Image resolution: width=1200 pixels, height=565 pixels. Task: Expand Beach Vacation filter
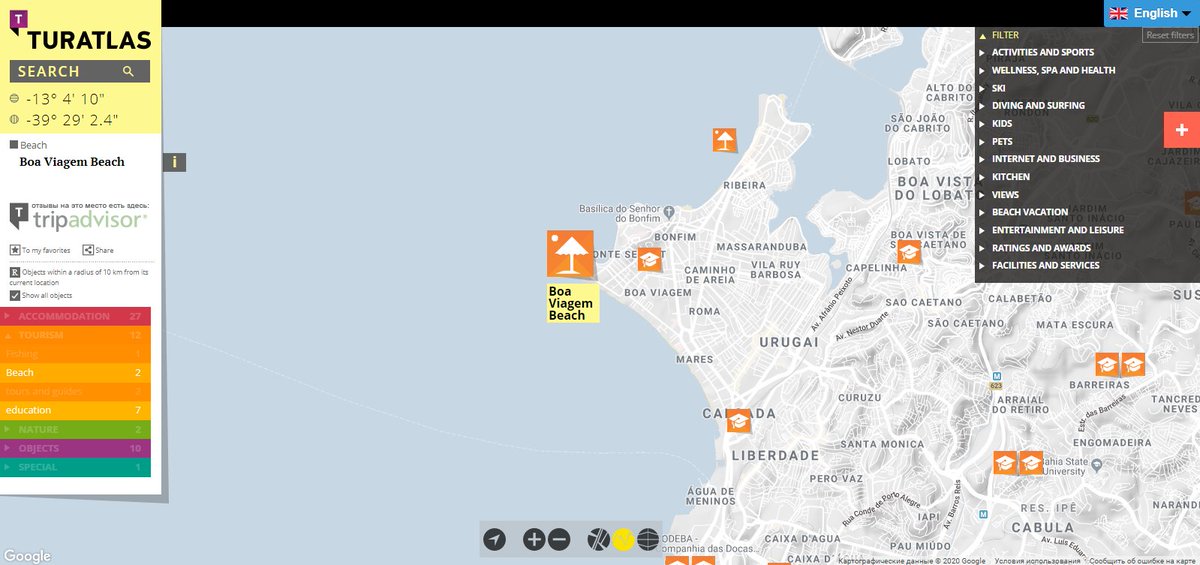click(x=1029, y=212)
